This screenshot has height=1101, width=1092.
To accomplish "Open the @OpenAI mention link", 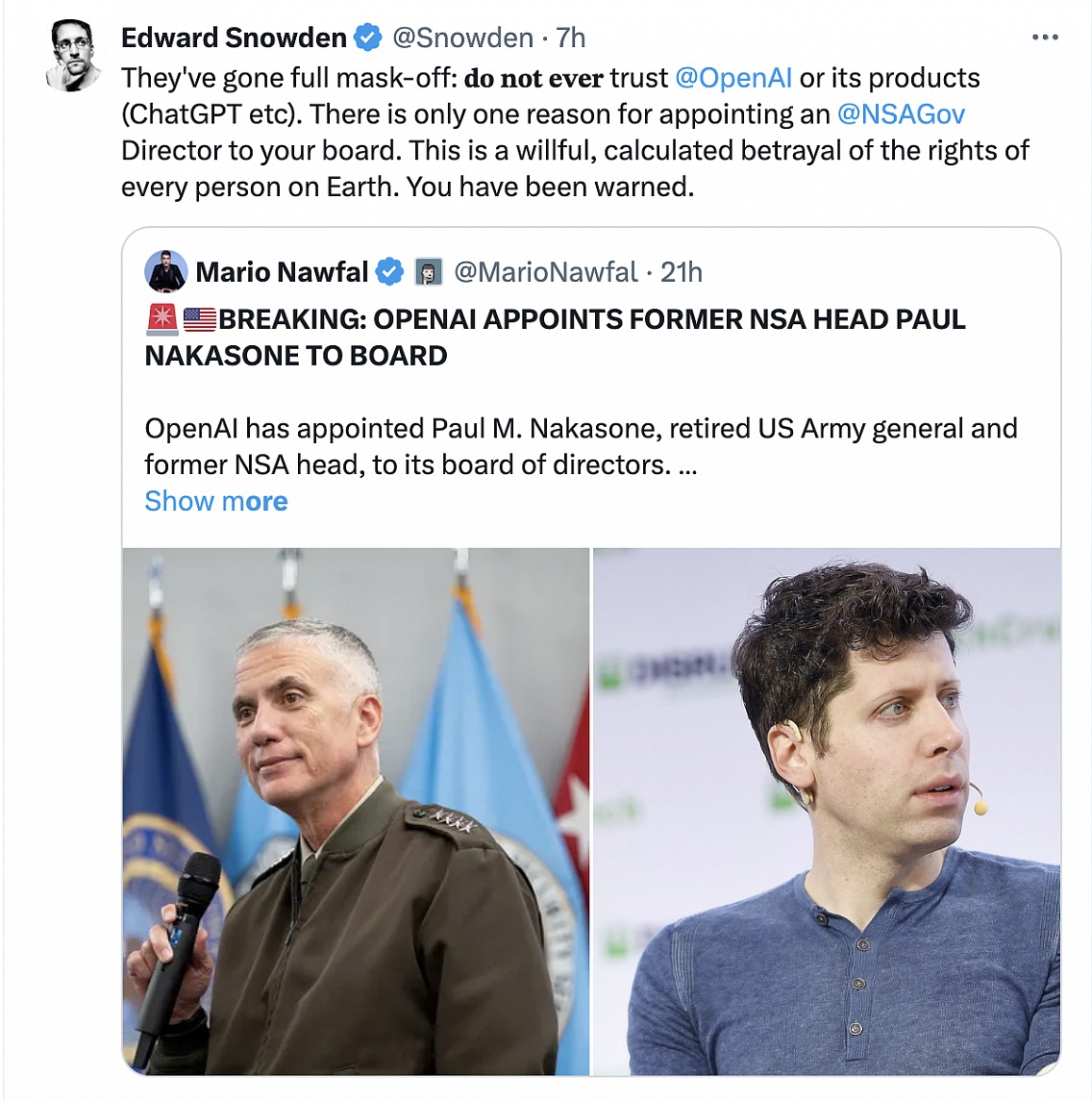I will coord(733,78).
